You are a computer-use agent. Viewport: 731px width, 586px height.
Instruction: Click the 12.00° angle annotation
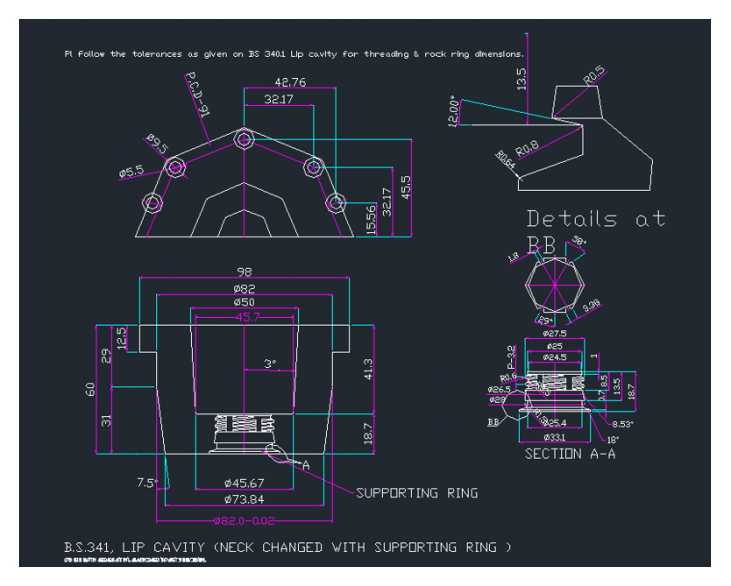(x=454, y=111)
